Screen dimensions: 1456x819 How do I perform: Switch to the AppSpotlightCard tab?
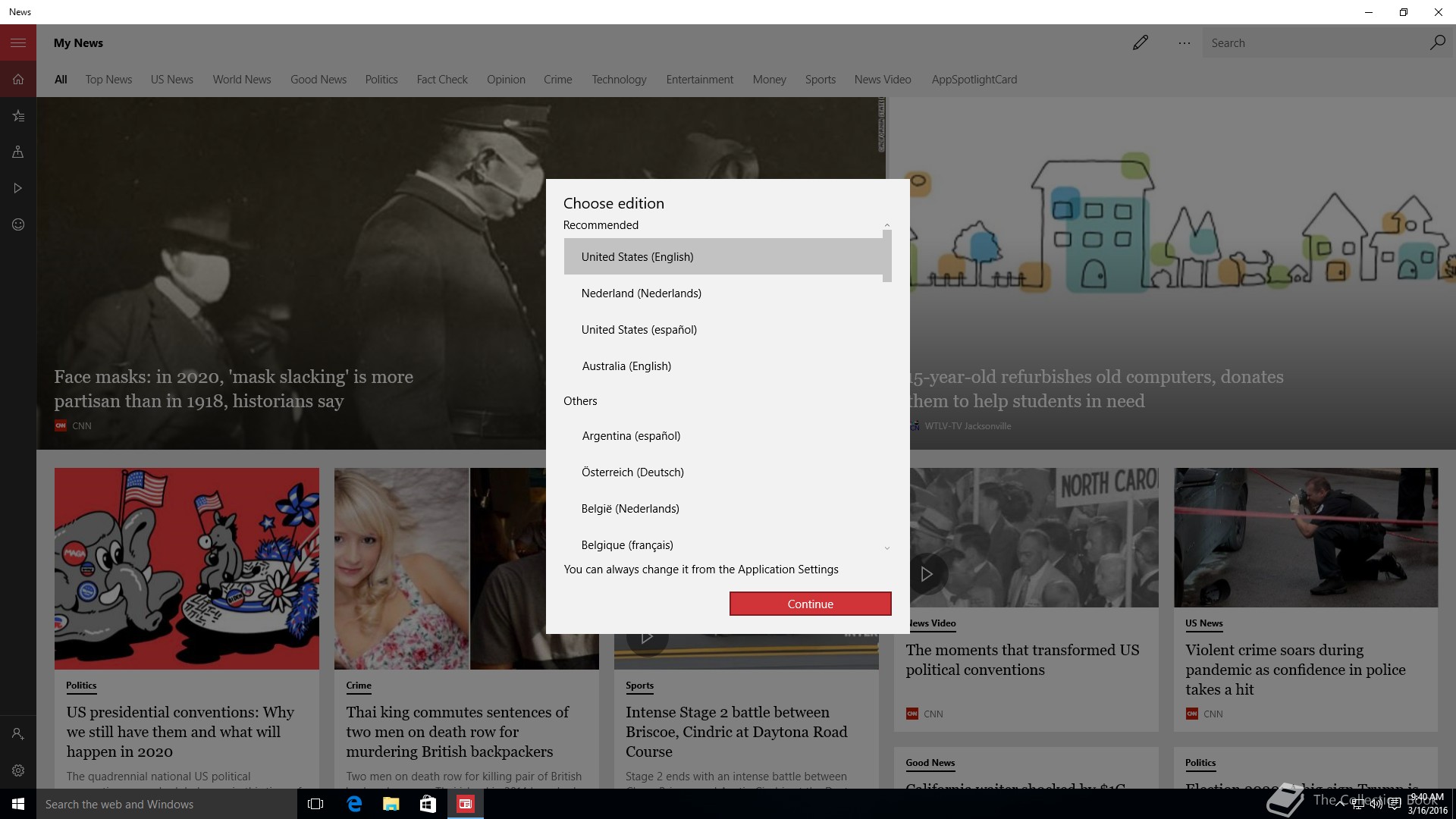coord(974,80)
